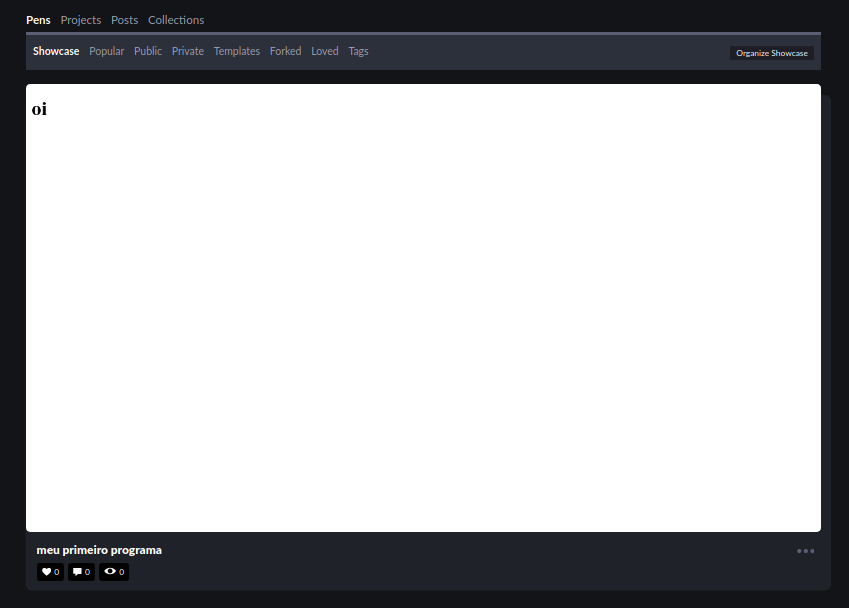Select the Showcase filter
Screen dimensions: 849x608
56,51
